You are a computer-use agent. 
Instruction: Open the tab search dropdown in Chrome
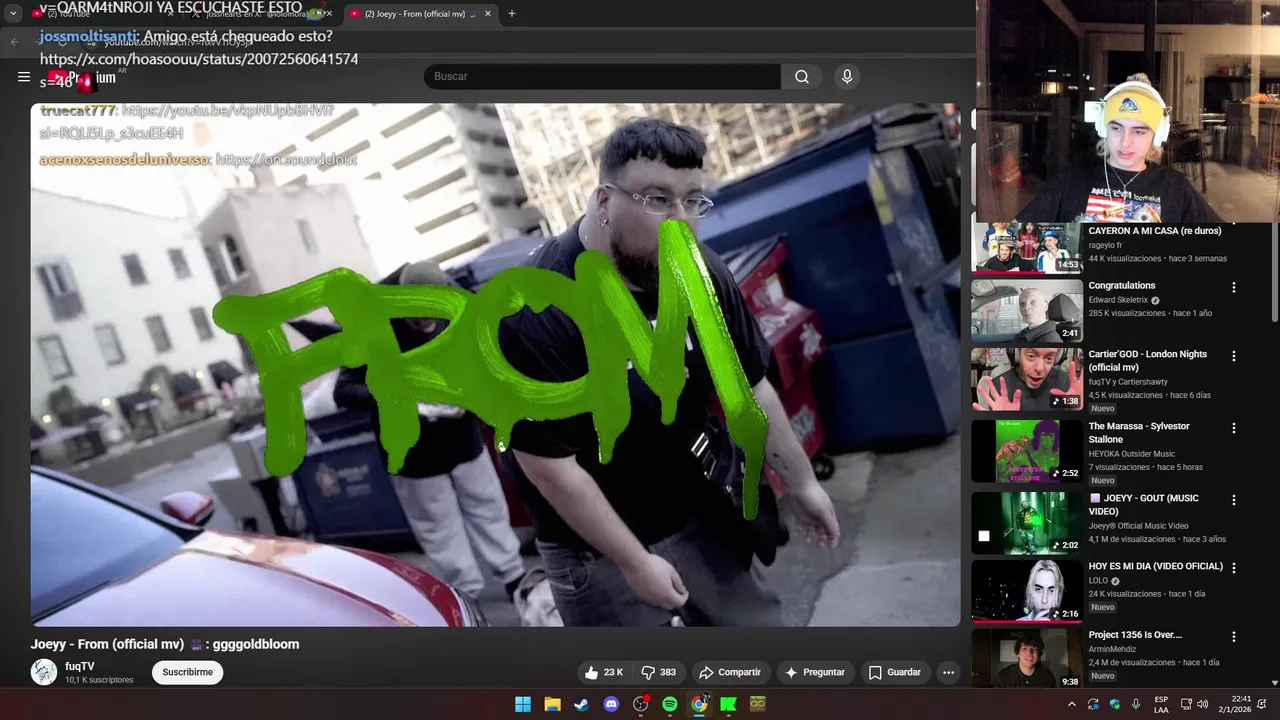coord(13,14)
